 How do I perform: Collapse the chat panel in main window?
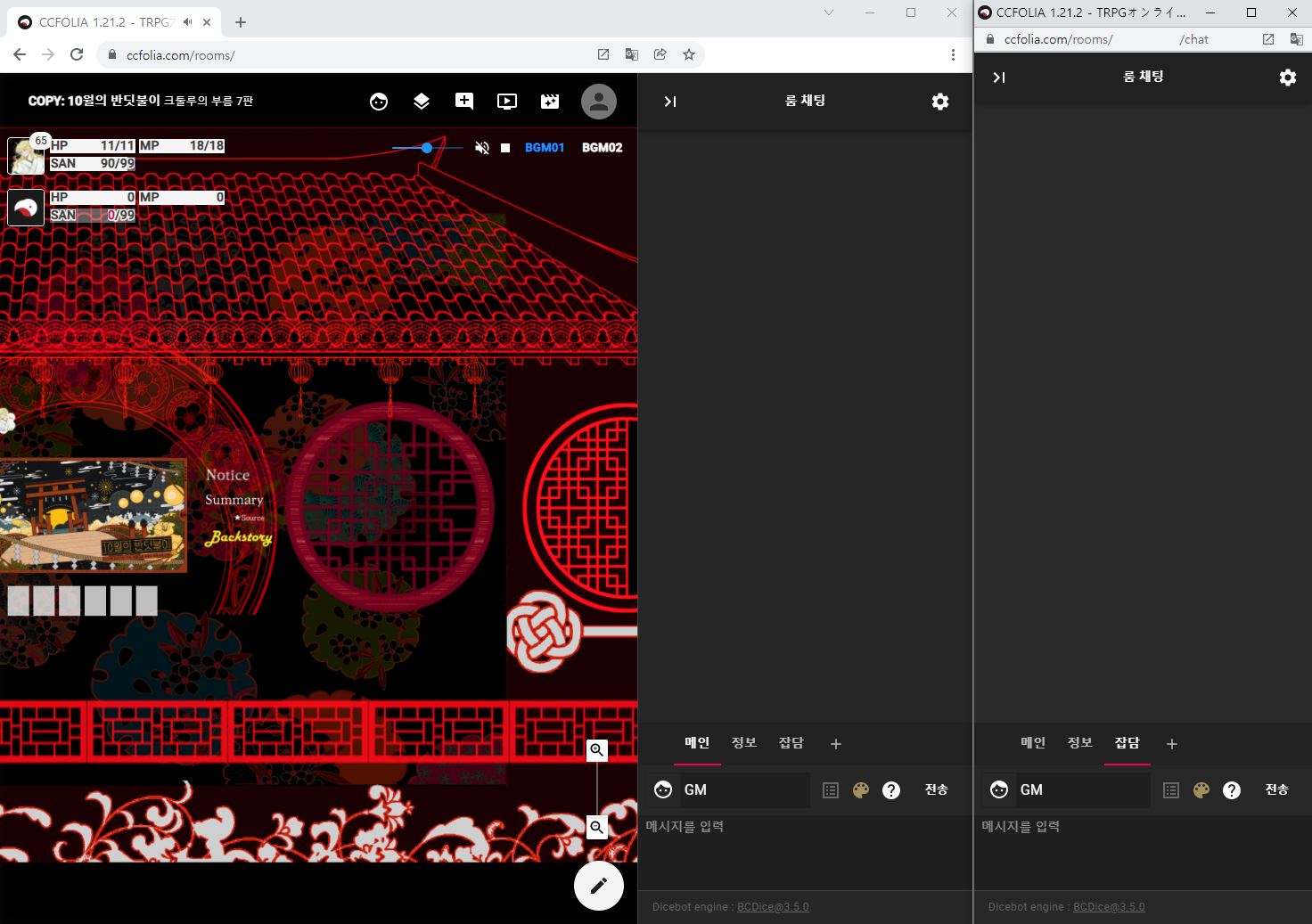670,102
